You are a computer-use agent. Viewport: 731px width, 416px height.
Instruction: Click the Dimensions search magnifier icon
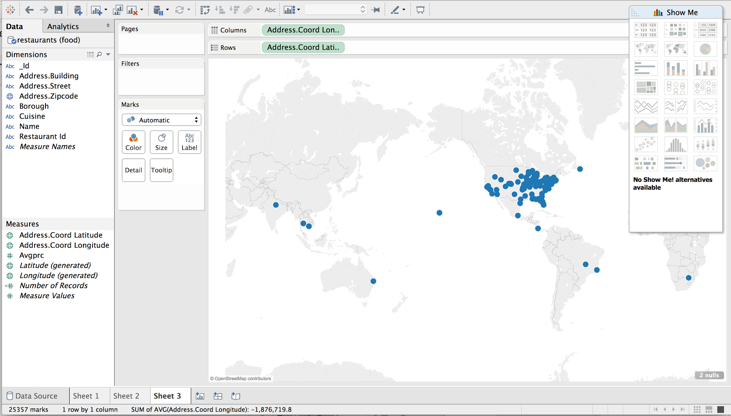click(99, 55)
